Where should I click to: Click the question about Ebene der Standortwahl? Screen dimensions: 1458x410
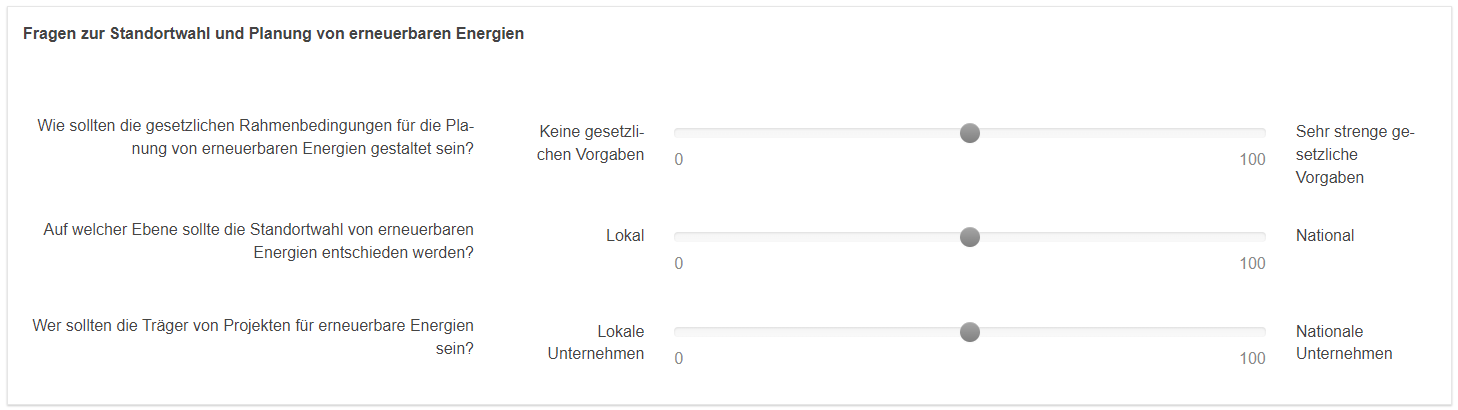pos(258,241)
